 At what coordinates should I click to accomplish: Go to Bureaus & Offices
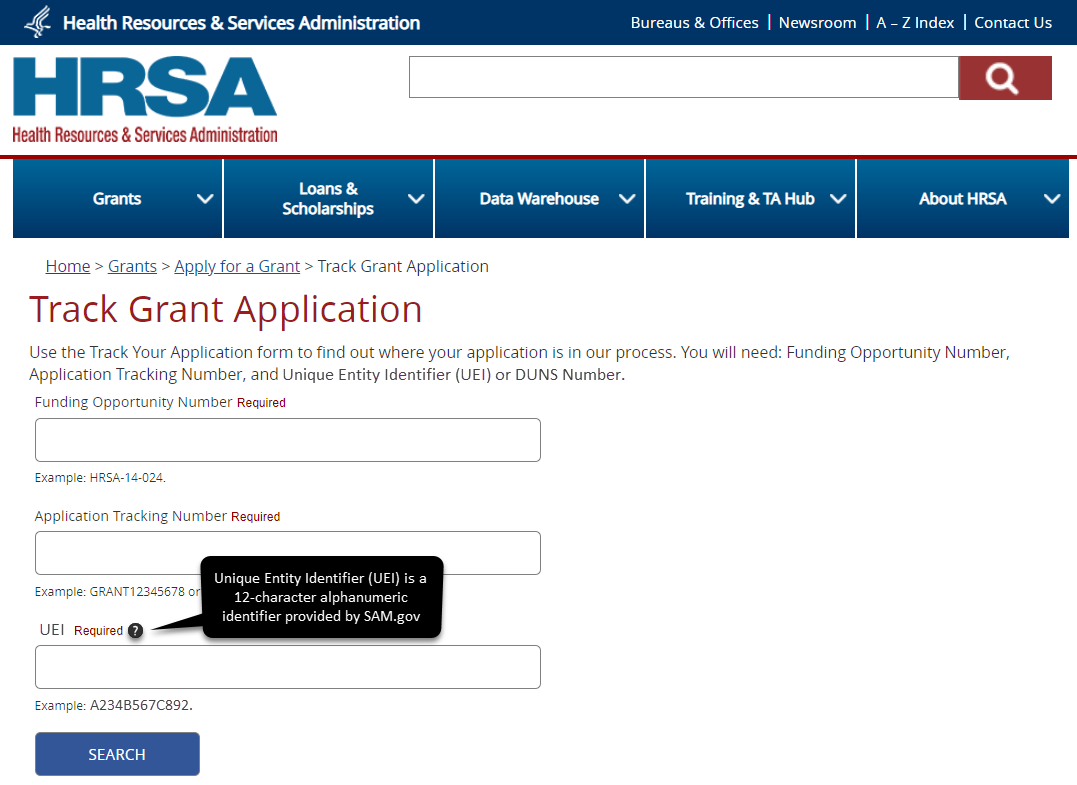pyautogui.click(x=694, y=23)
